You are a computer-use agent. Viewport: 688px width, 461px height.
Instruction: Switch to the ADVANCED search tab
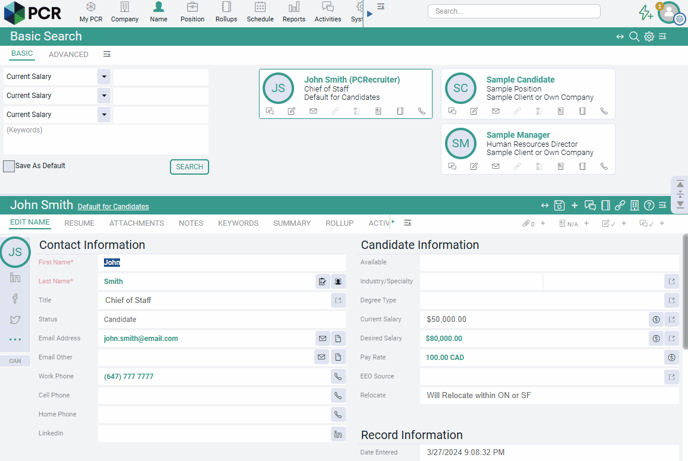68,55
